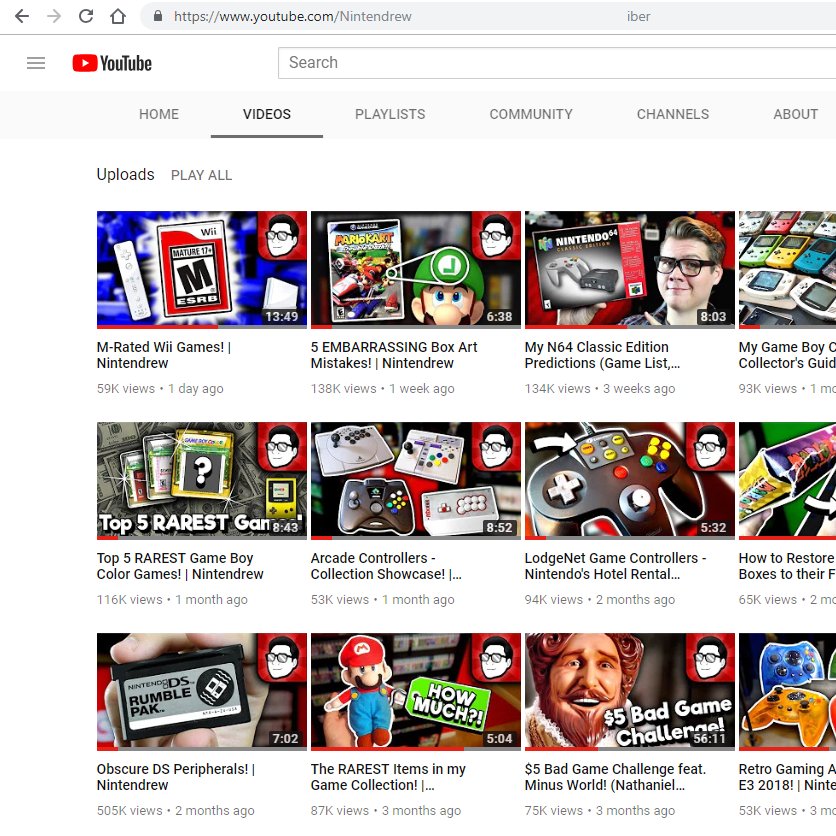
Task: Click '75K views • 3 months ago' text
Action: coord(600,811)
